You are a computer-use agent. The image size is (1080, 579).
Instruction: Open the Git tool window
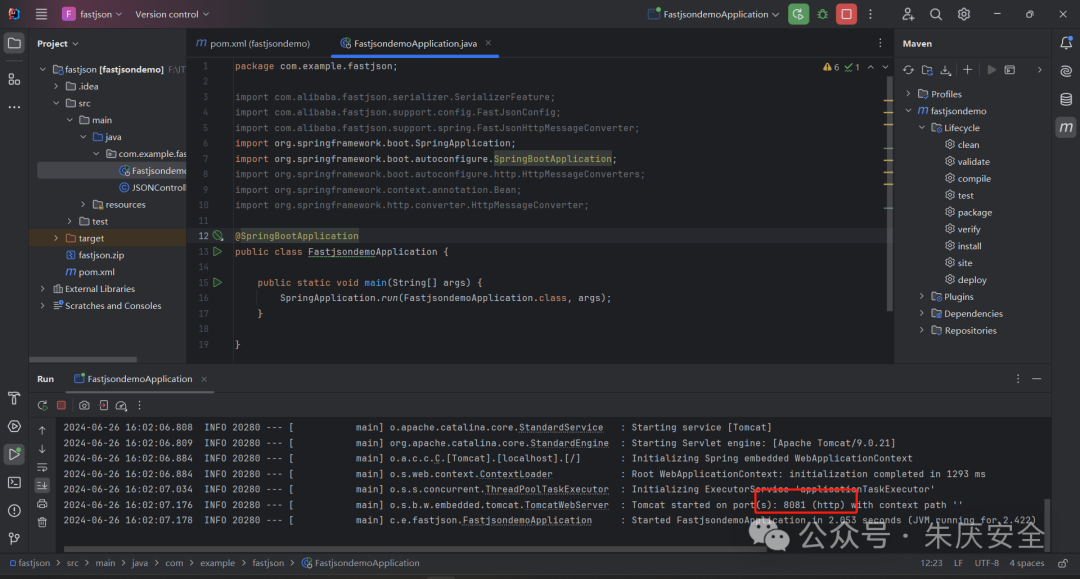click(x=14, y=538)
